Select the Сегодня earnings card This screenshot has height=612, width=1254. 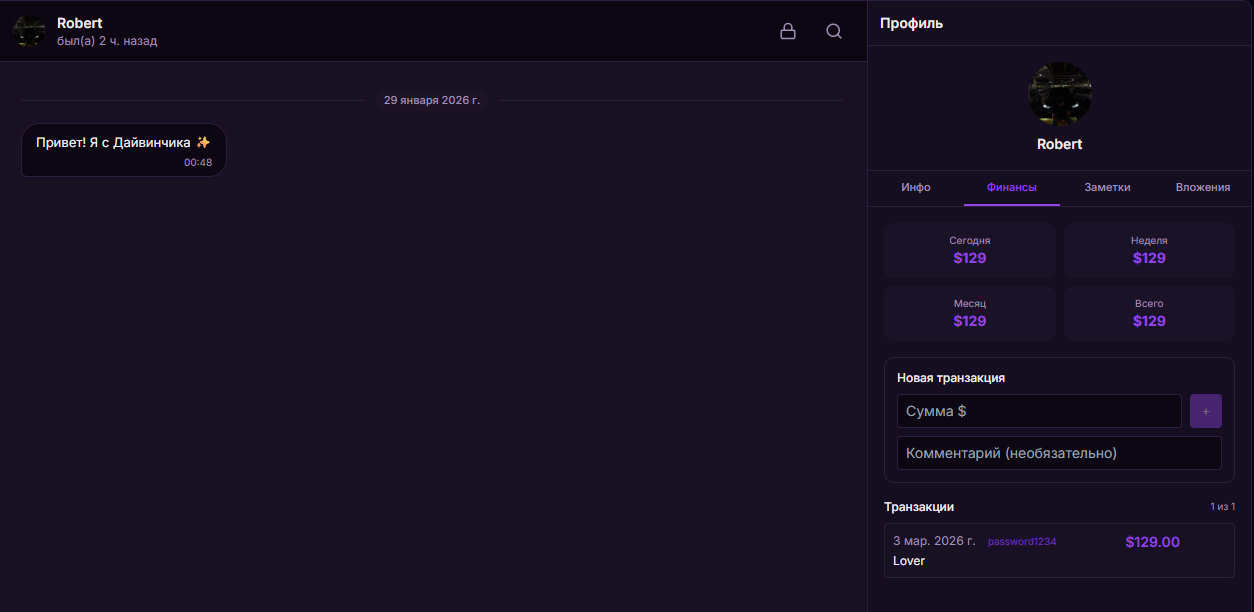point(969,250)
